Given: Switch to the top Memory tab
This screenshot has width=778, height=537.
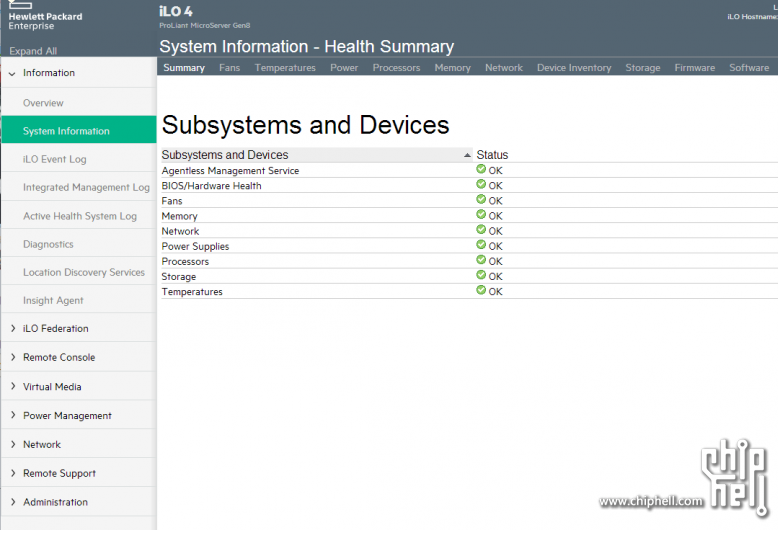Looking at the screenshot, I should tap(453, 68).
